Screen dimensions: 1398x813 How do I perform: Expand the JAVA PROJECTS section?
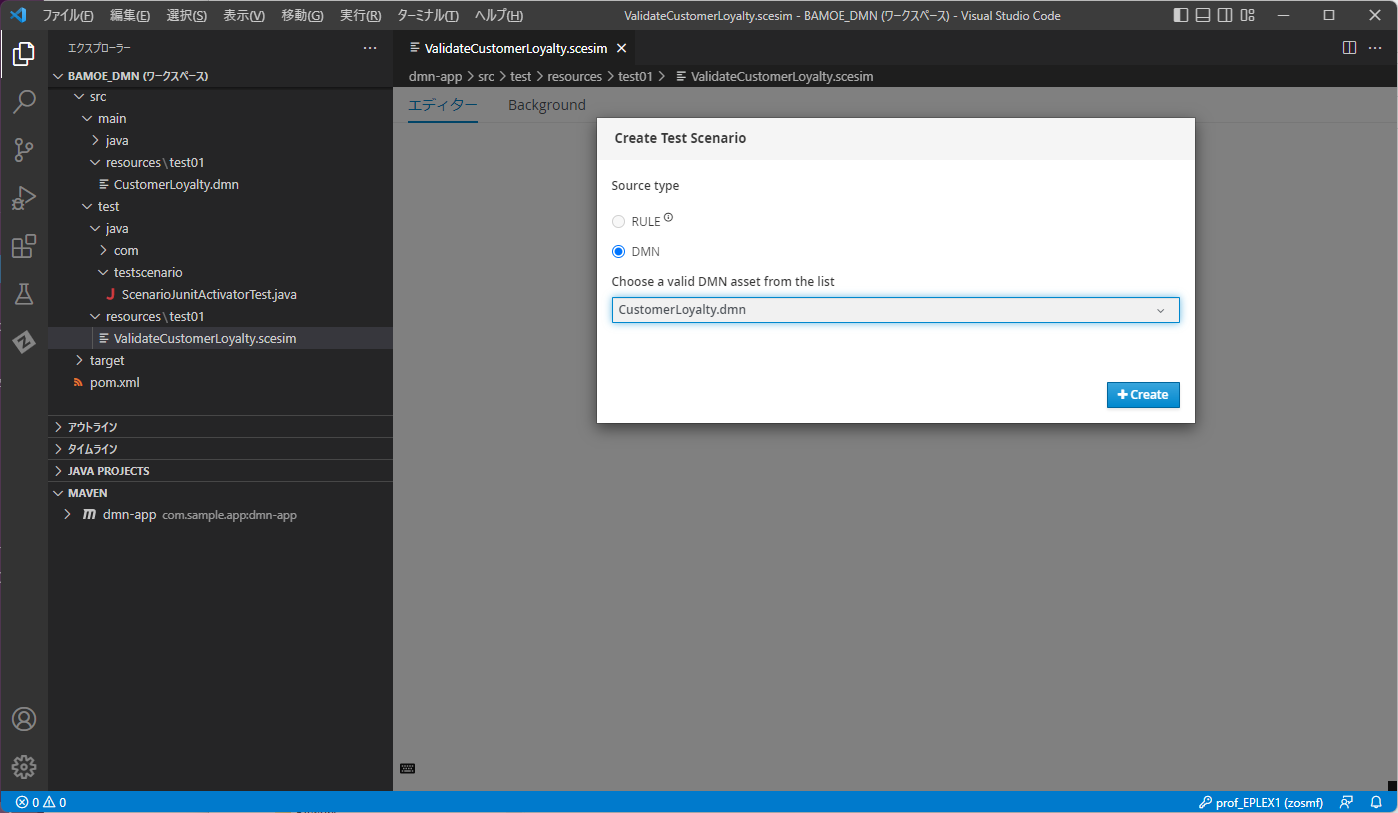click(220, 471)
